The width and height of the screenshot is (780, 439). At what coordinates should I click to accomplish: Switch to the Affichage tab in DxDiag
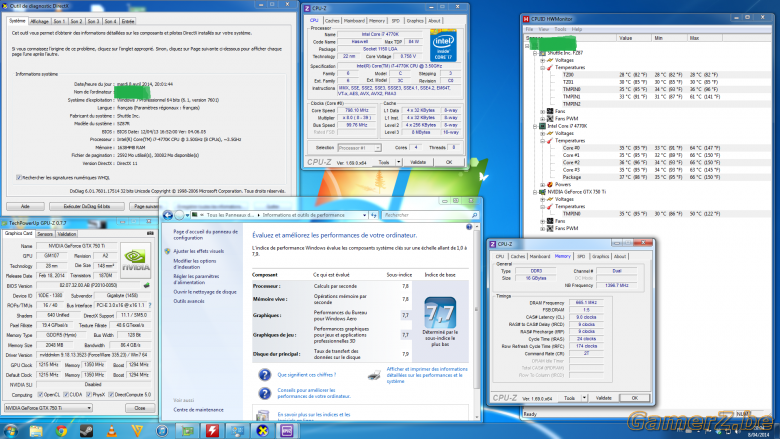pos(39,21)
